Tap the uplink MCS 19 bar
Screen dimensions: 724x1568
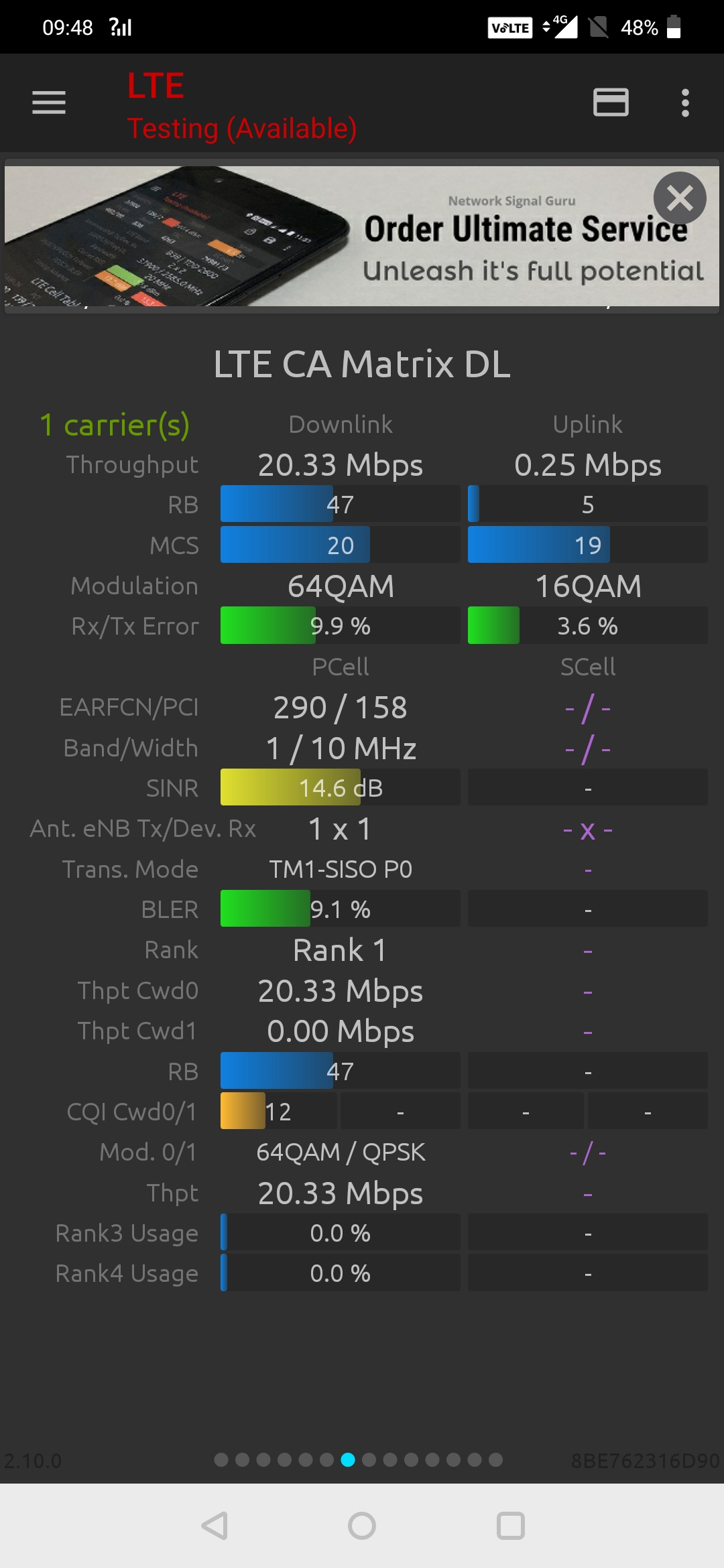point(587,545)
